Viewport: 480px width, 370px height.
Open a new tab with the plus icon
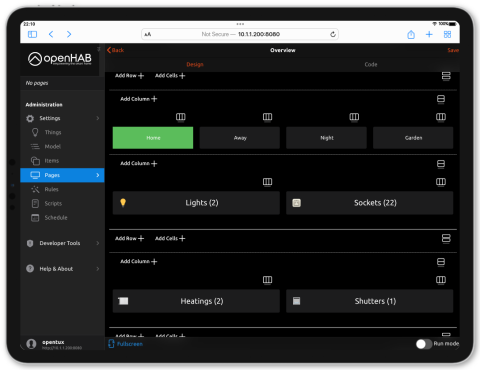[x=429, y=34]
